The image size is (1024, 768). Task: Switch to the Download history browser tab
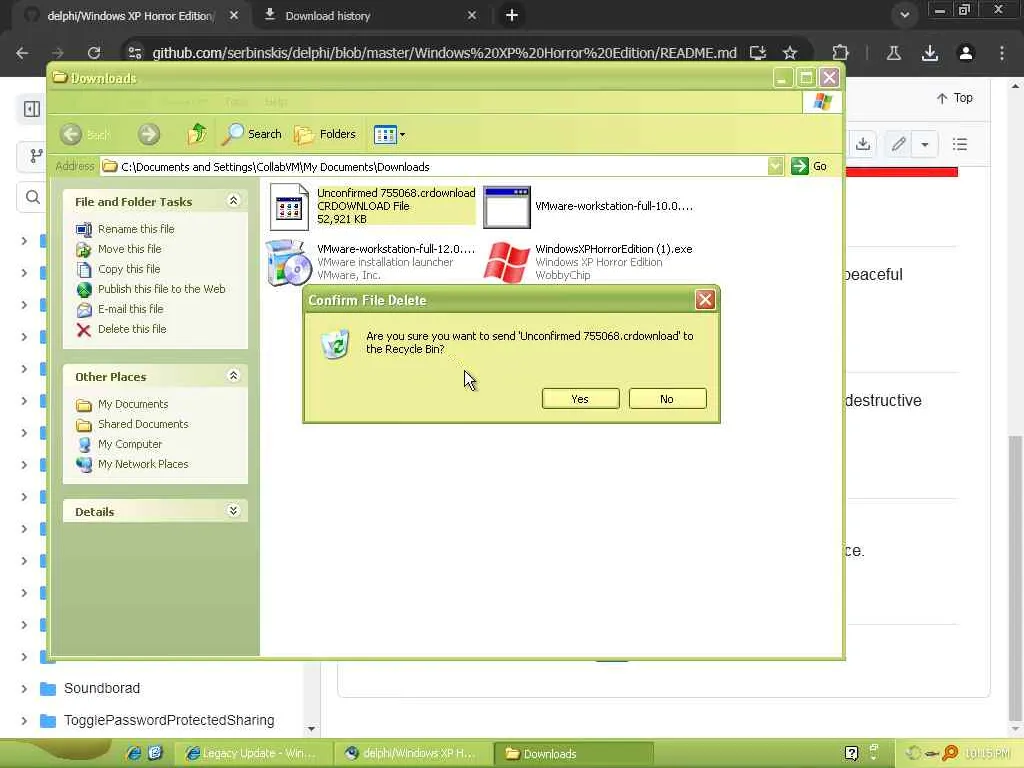pyautogui.click(x=327, y=16)
